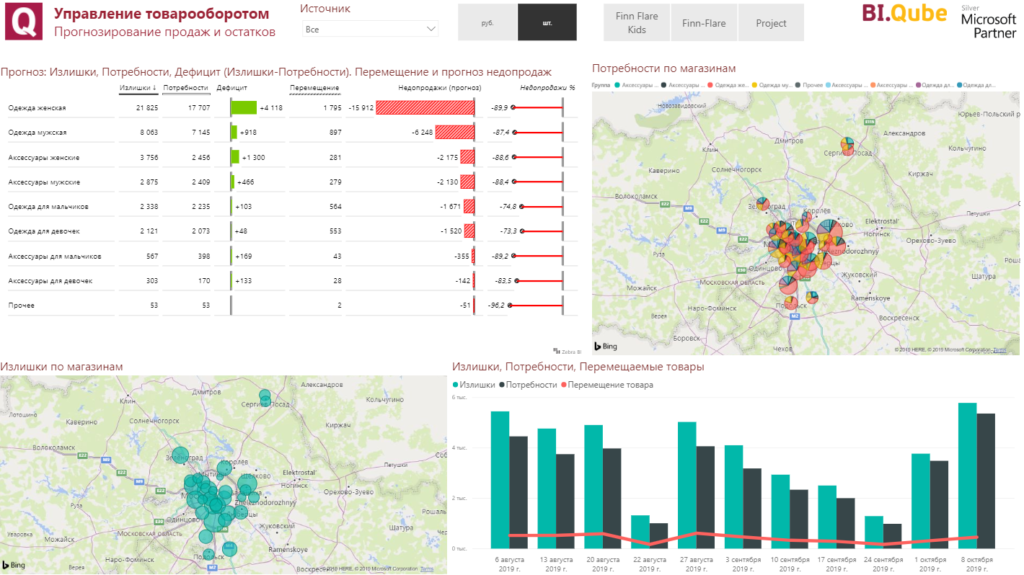The image size is (1024, 575).
Task: Click red Одежда же... legend dot
Action: (710, 85)
